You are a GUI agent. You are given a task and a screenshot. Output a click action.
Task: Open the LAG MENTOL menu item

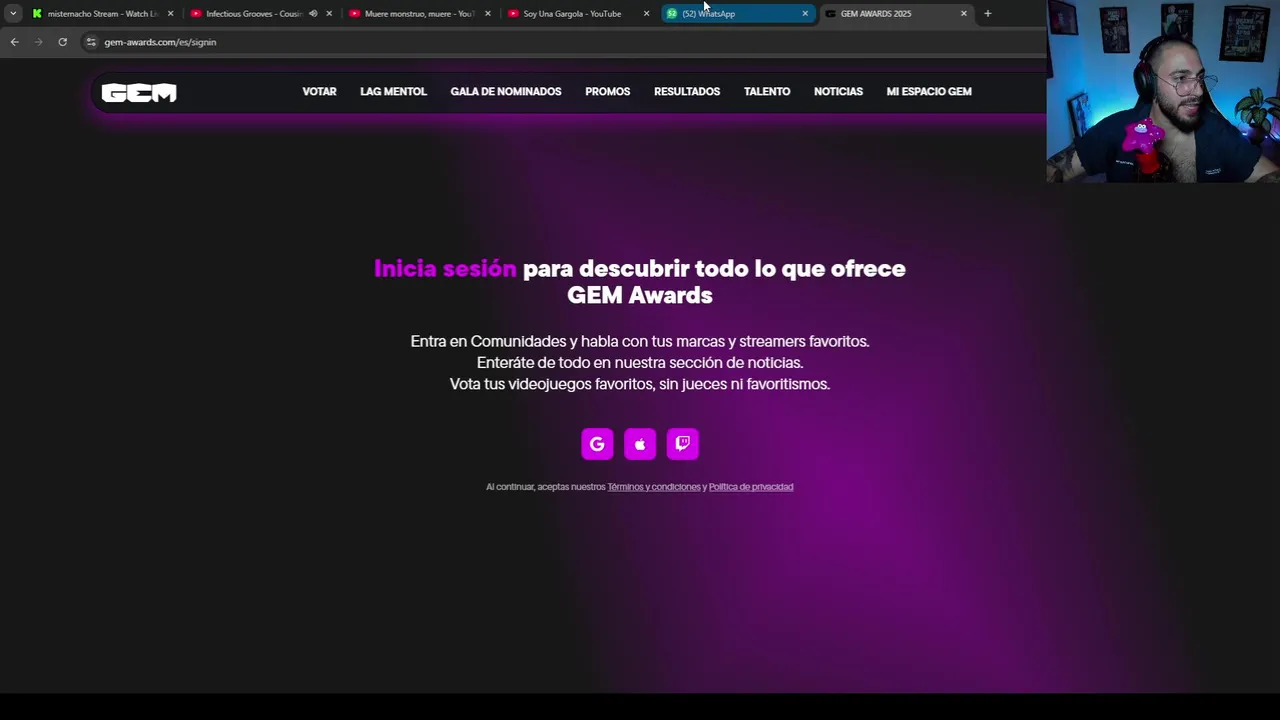click(393, 92)
